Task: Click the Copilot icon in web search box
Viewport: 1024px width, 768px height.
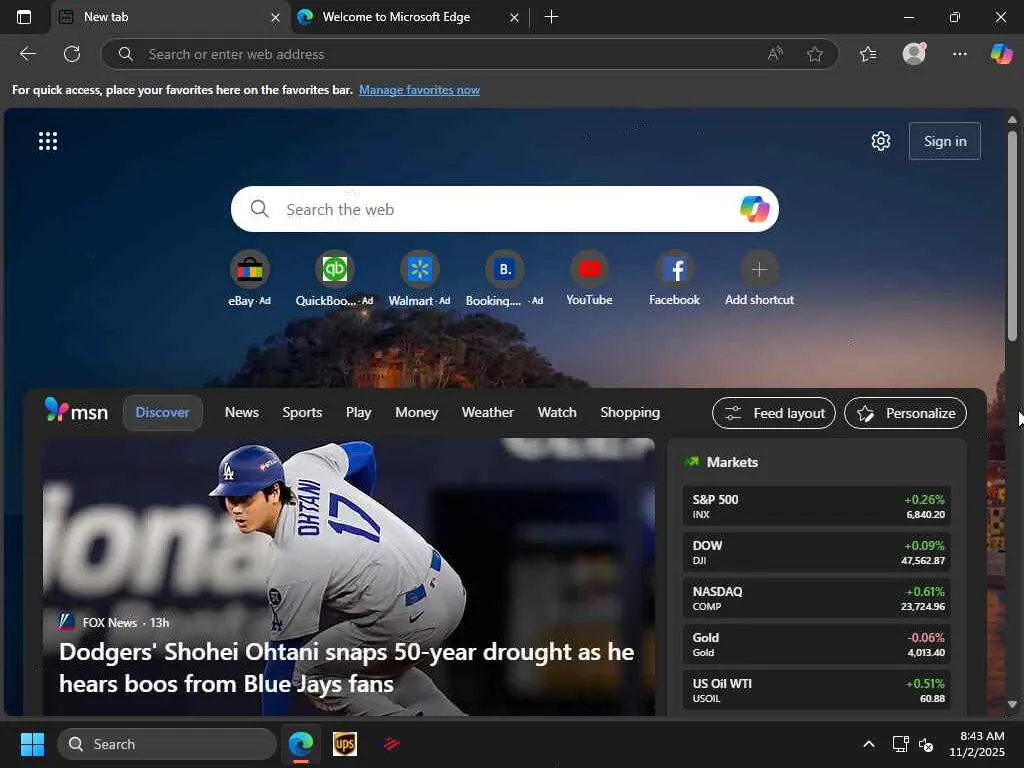Action: (x=754, y=209)
